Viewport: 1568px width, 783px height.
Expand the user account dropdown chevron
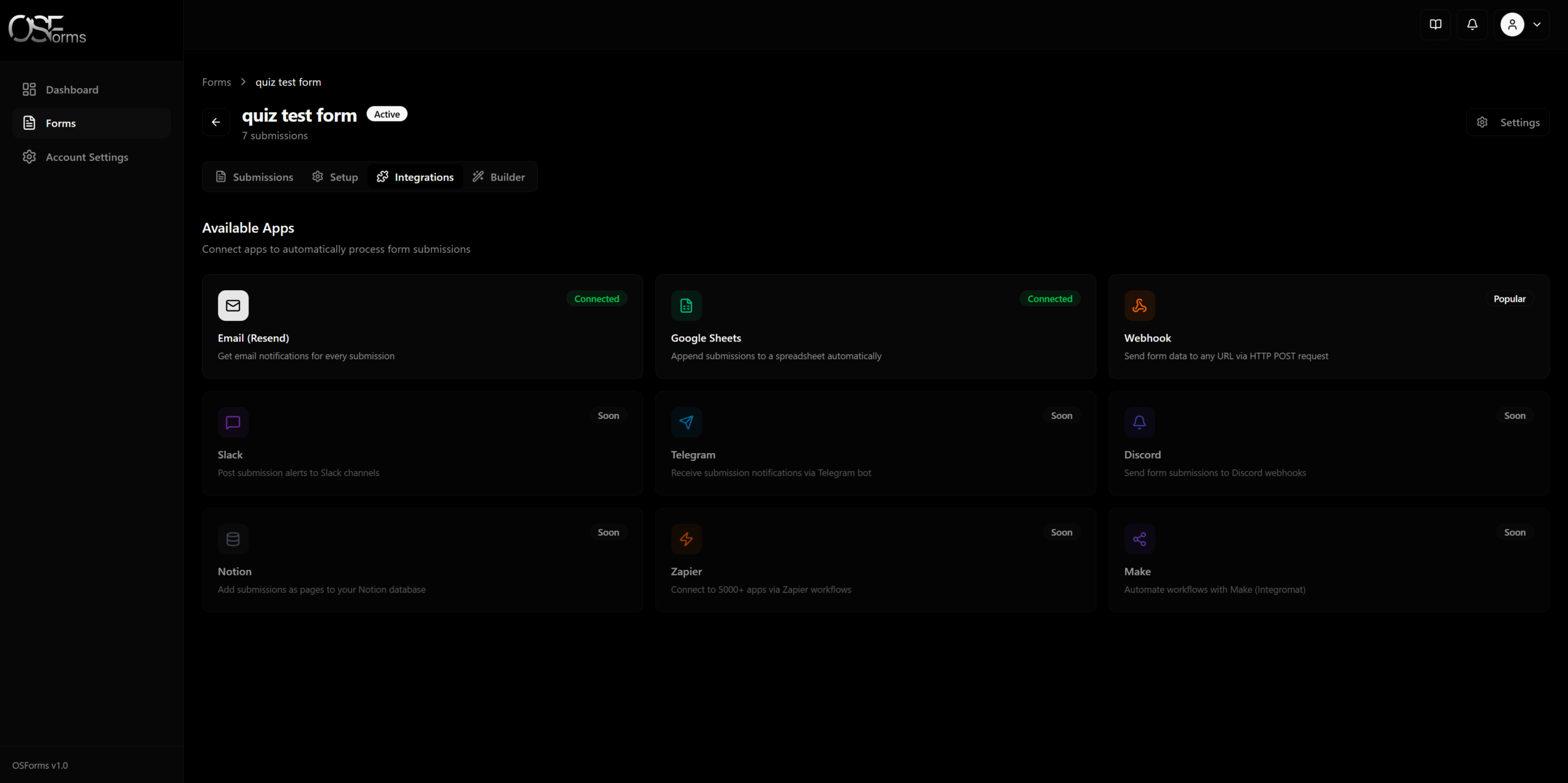1537,24
